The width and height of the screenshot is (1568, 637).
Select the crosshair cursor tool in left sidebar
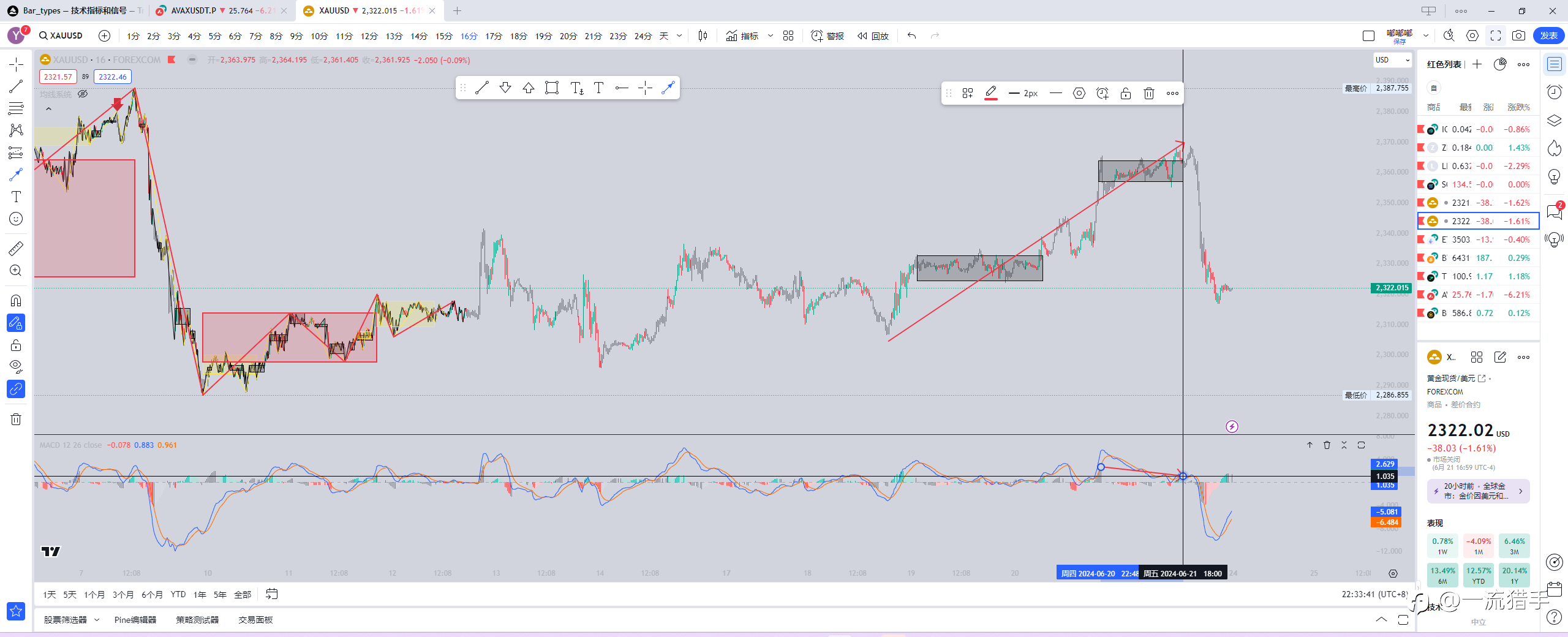pyautogui.click(x=16, y=64)
